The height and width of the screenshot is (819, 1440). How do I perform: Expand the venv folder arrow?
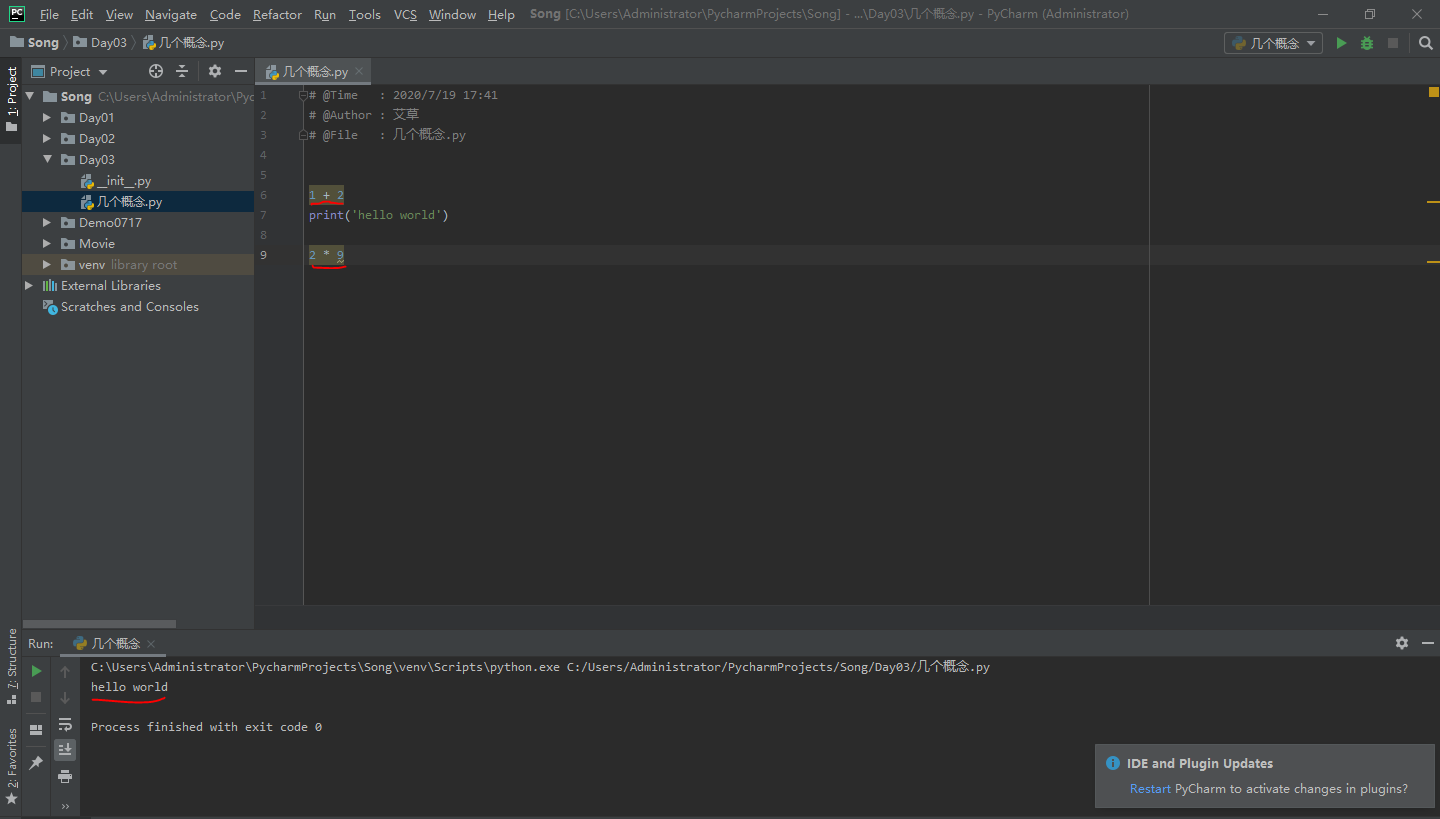(47, 264)
